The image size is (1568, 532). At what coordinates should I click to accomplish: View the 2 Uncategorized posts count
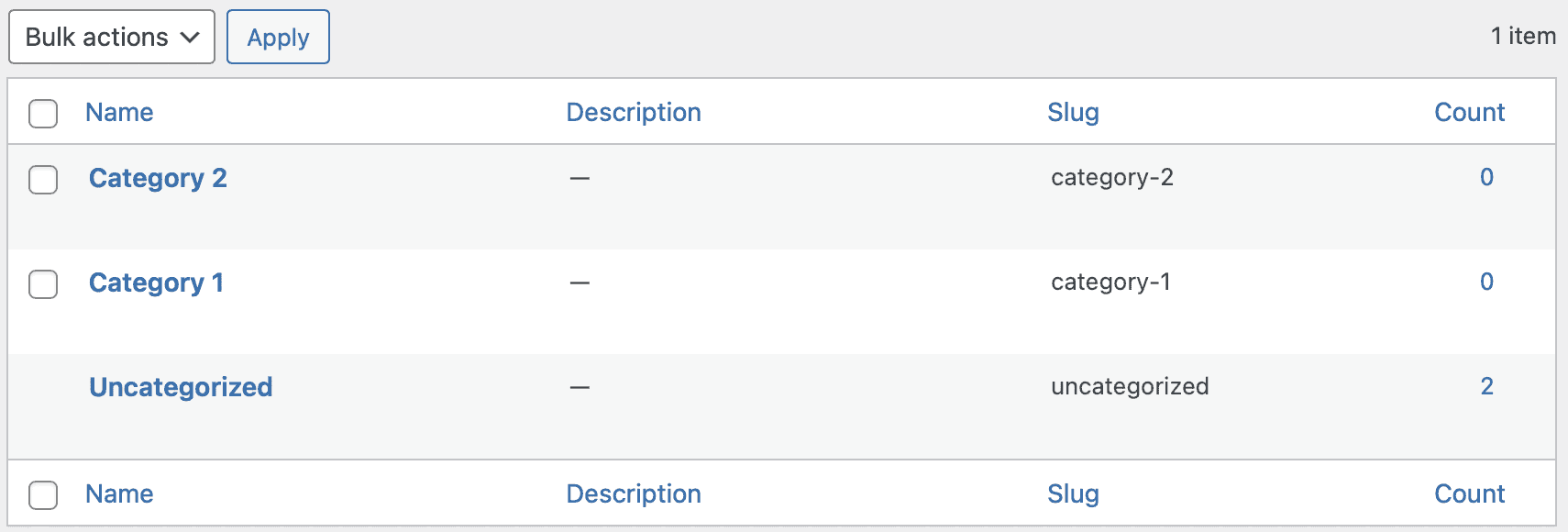pyautogui.click(x=1486, y=386)
